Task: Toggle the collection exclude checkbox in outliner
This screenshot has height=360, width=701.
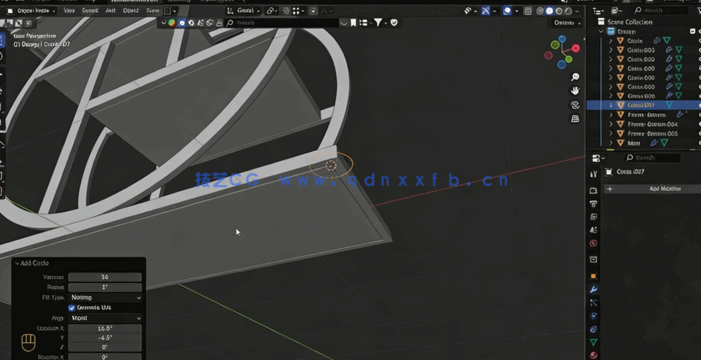Action: tap(693, 31)
